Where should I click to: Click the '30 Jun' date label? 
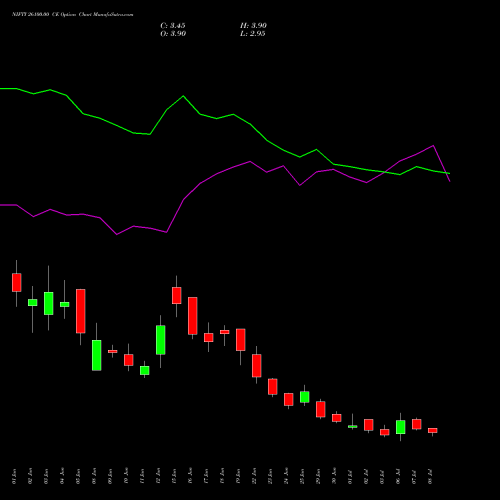point(334,476)
